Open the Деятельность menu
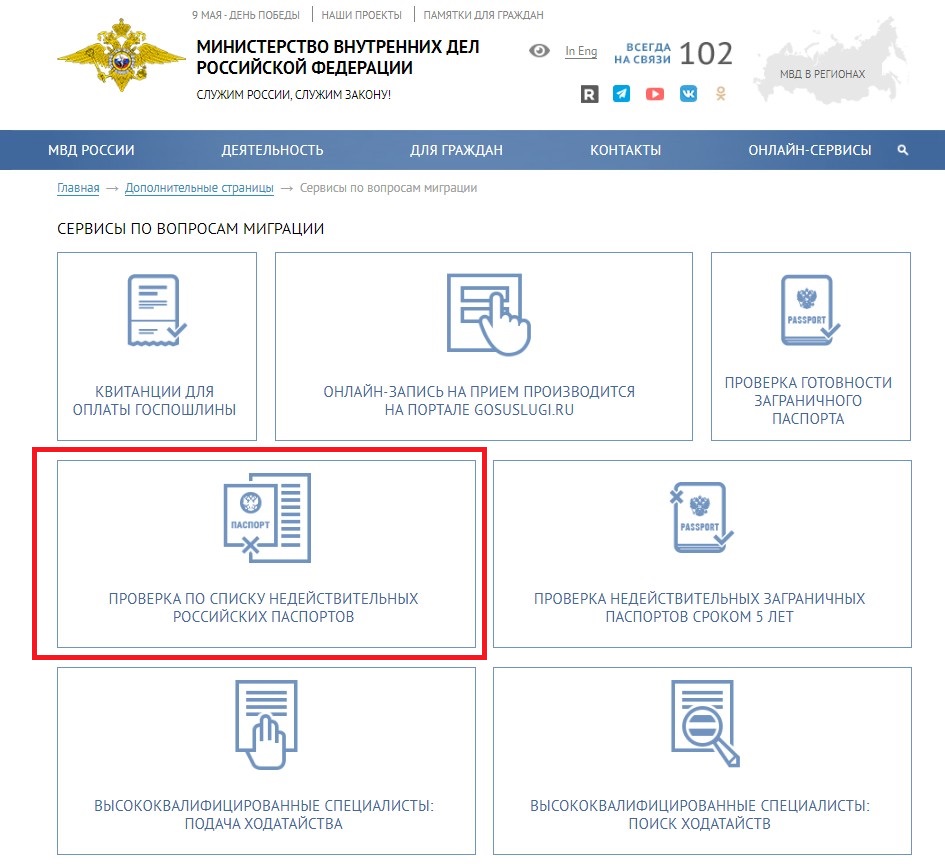Screen dimensions: 945x864 272,150
